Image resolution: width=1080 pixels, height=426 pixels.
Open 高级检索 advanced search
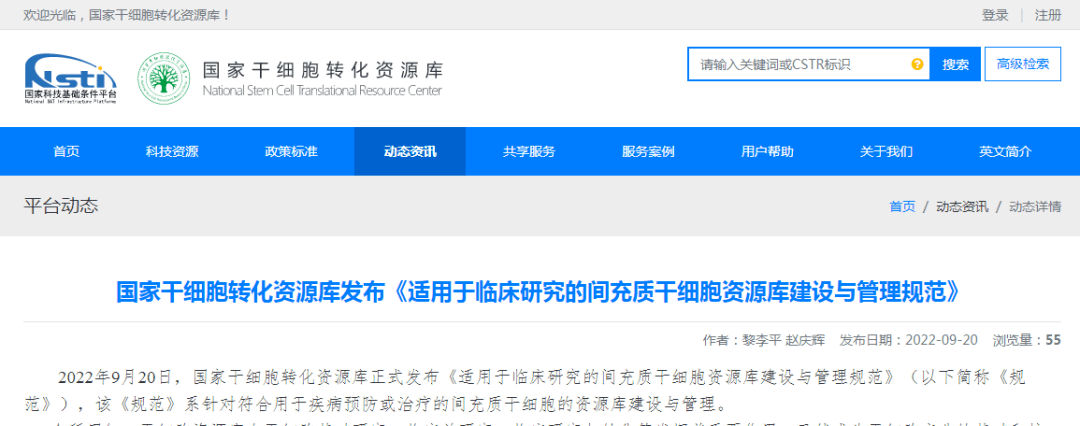(x=1023, y=64)
